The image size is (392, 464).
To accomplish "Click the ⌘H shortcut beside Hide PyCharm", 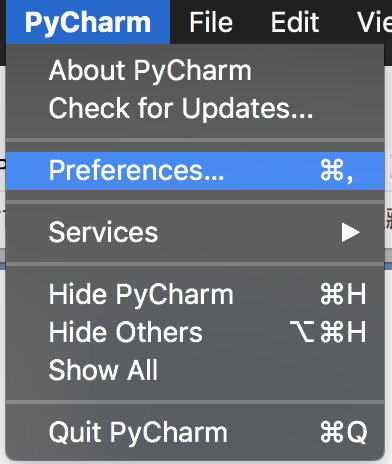I will pos(343,294).
